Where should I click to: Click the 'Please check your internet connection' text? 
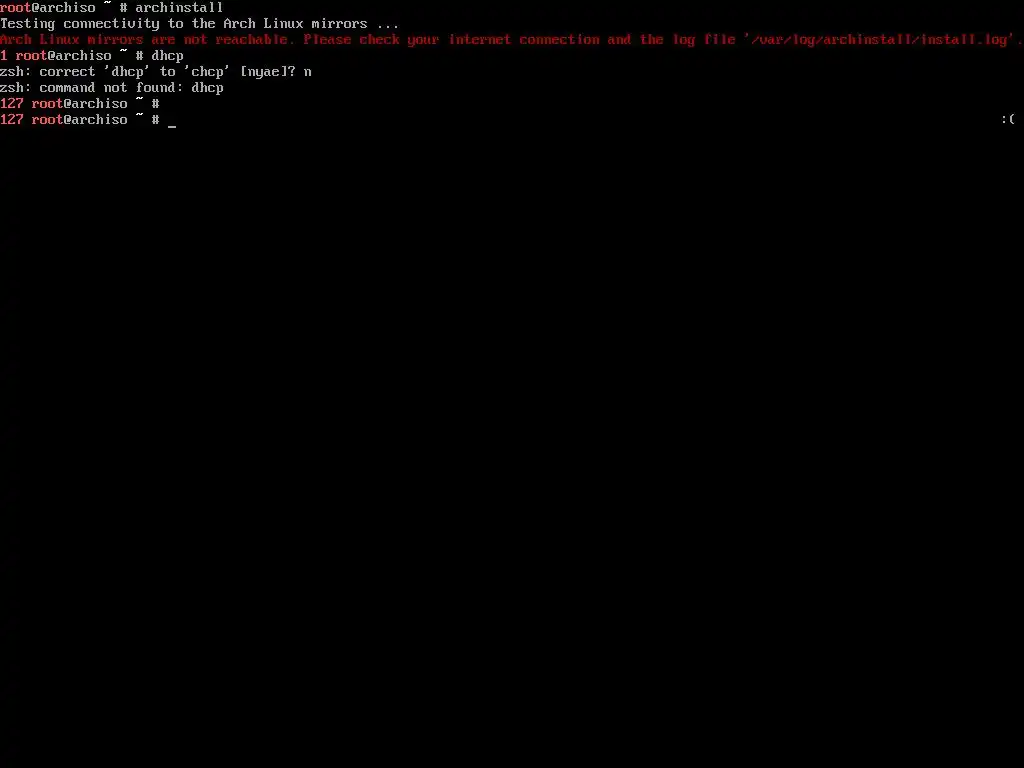(x=451, y=40)
